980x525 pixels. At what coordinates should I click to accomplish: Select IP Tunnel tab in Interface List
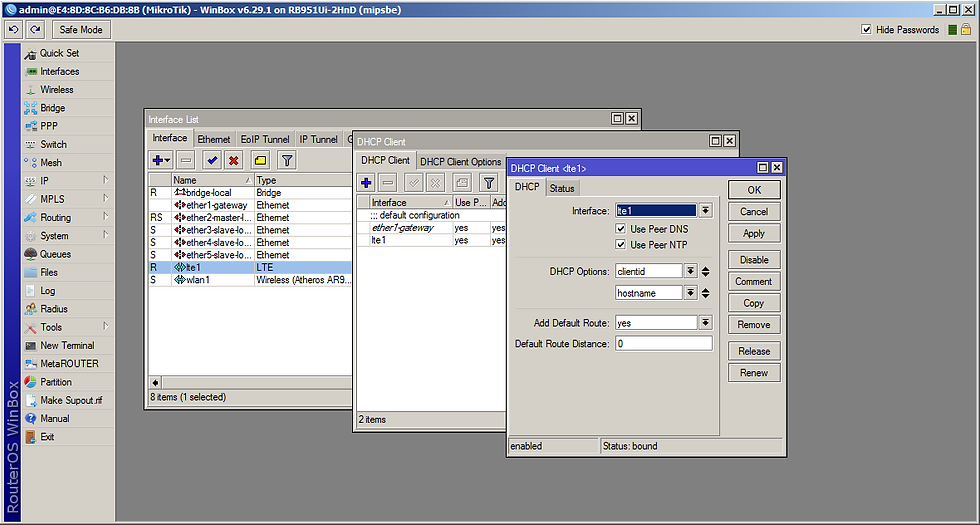[318, 139]
